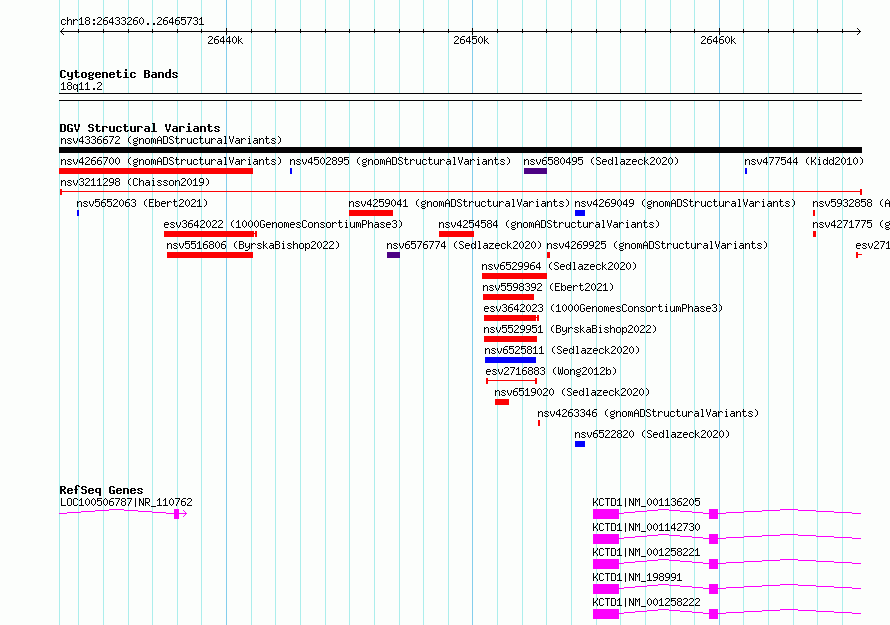Select the red esv3642022 bar
Image resolution: width=890 pixels, height=625 pixels.
click(x=210, y=234)
